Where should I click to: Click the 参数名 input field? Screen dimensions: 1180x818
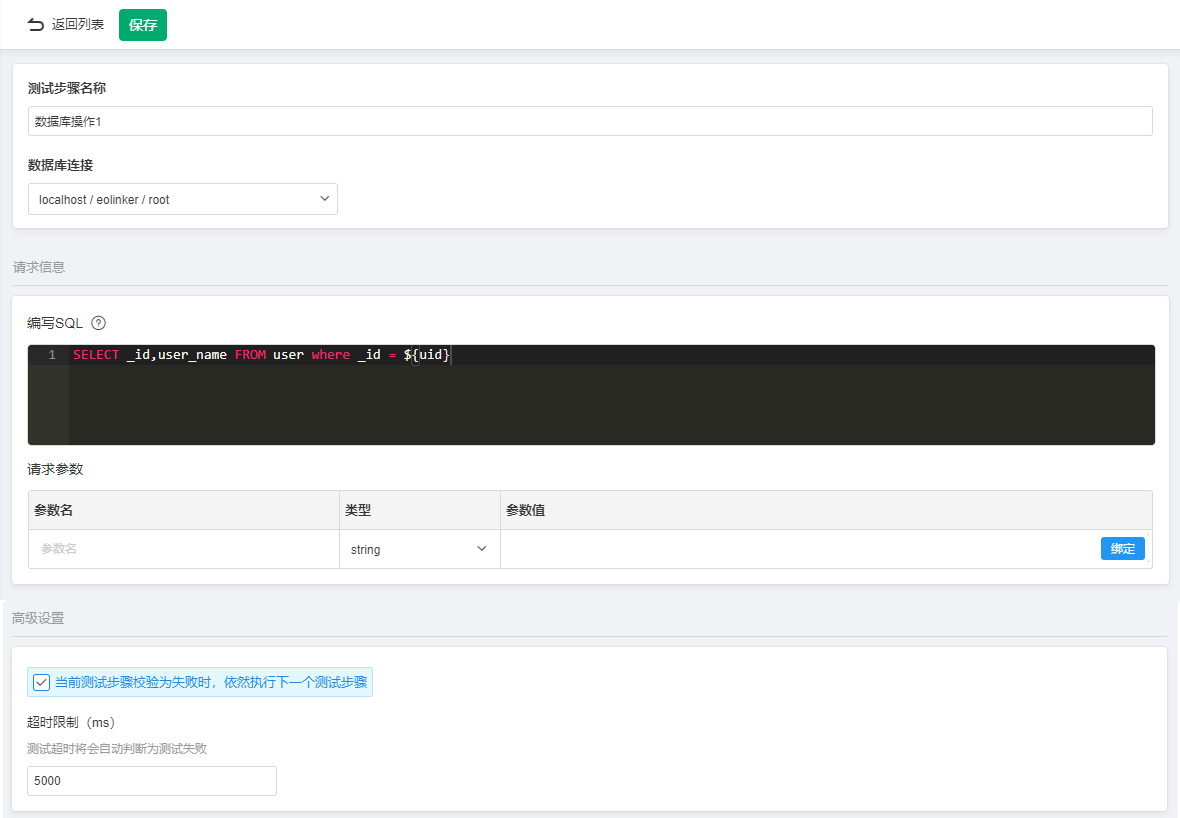tap(184, 549)
